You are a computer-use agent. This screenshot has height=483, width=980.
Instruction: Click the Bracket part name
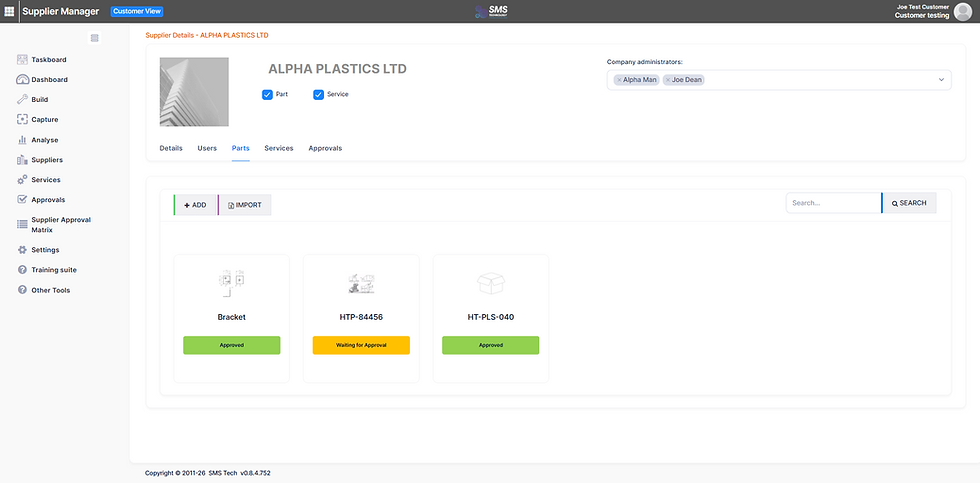click(231, 317)
